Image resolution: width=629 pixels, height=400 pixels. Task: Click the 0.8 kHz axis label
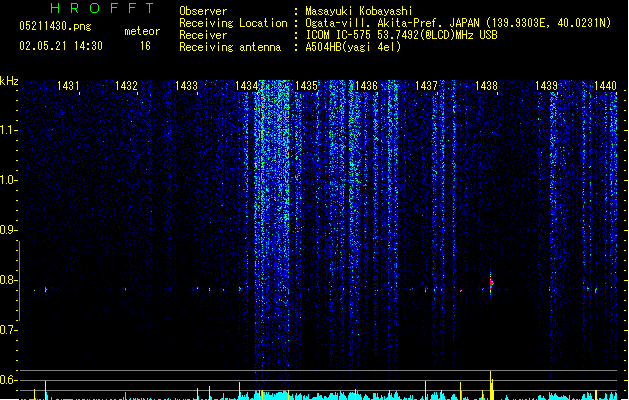(8, 280)
